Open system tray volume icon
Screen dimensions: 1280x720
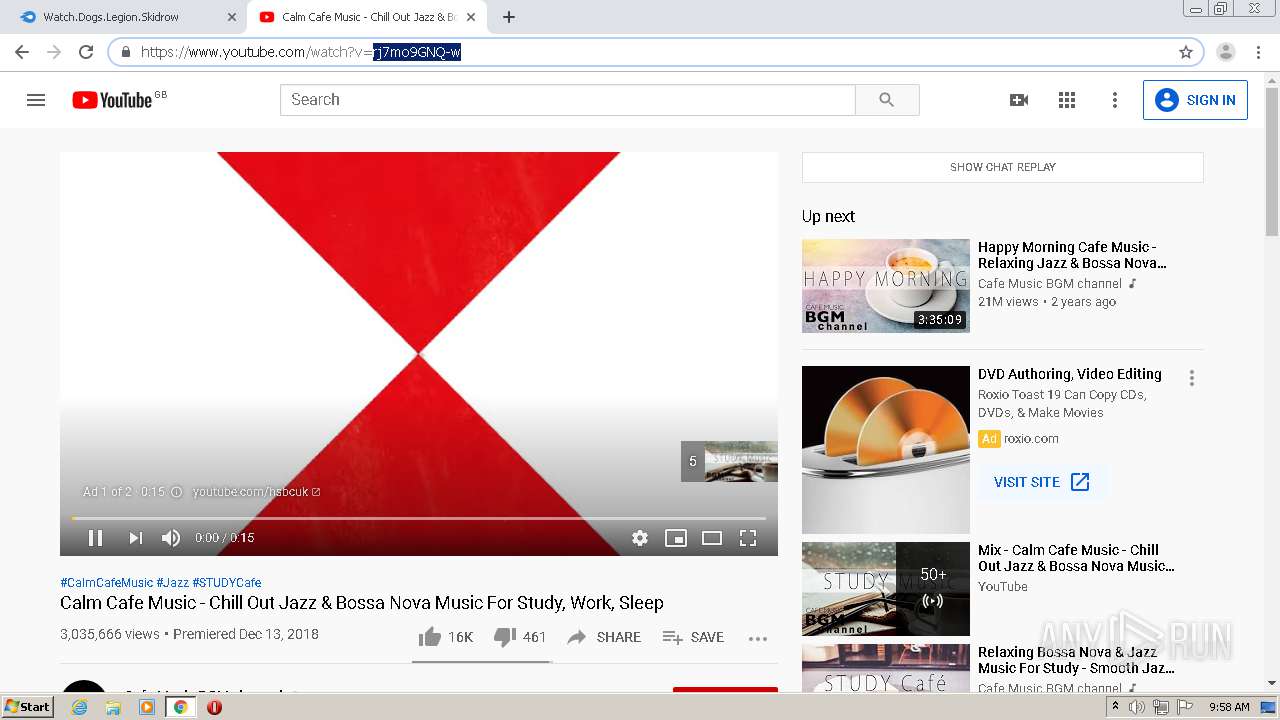point(1136,707)
